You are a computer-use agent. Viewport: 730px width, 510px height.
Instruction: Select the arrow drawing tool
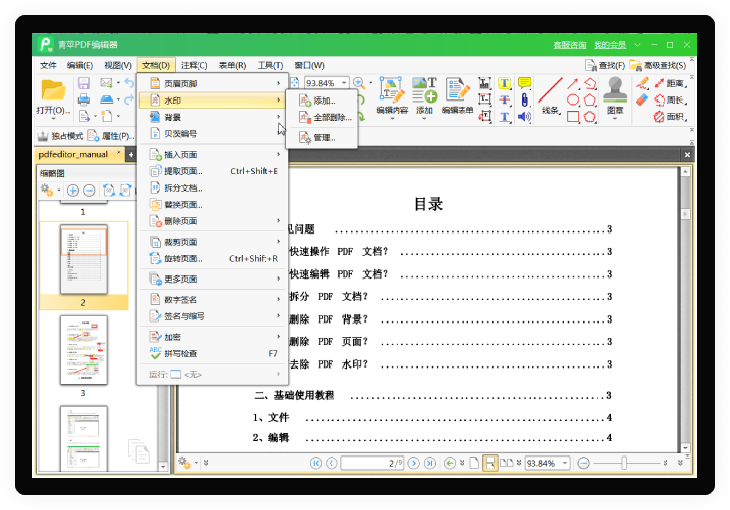[x=573, y=83]
